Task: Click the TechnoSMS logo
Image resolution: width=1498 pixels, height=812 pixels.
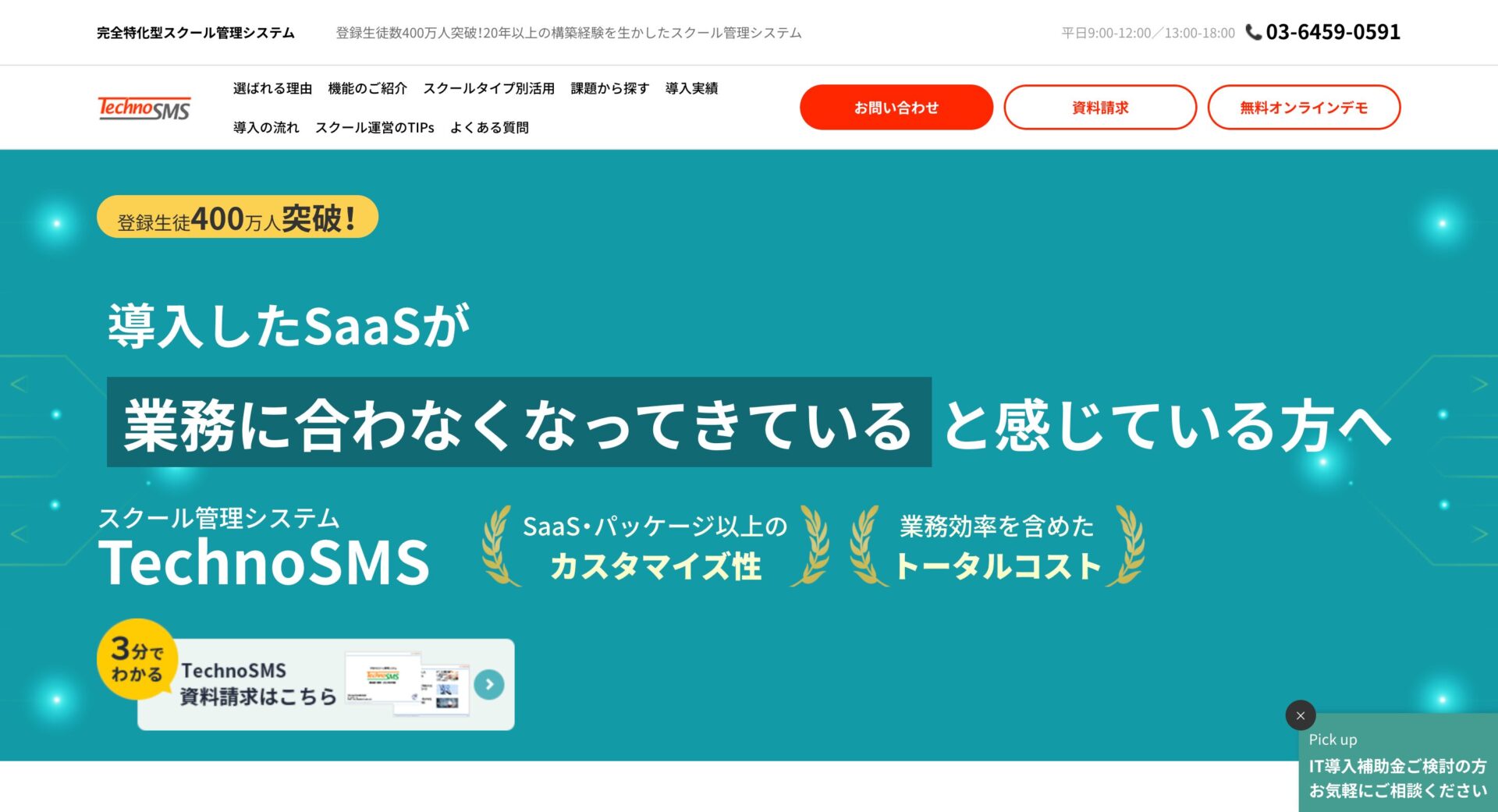Action: pyautogui.click(x=144, y=108)
